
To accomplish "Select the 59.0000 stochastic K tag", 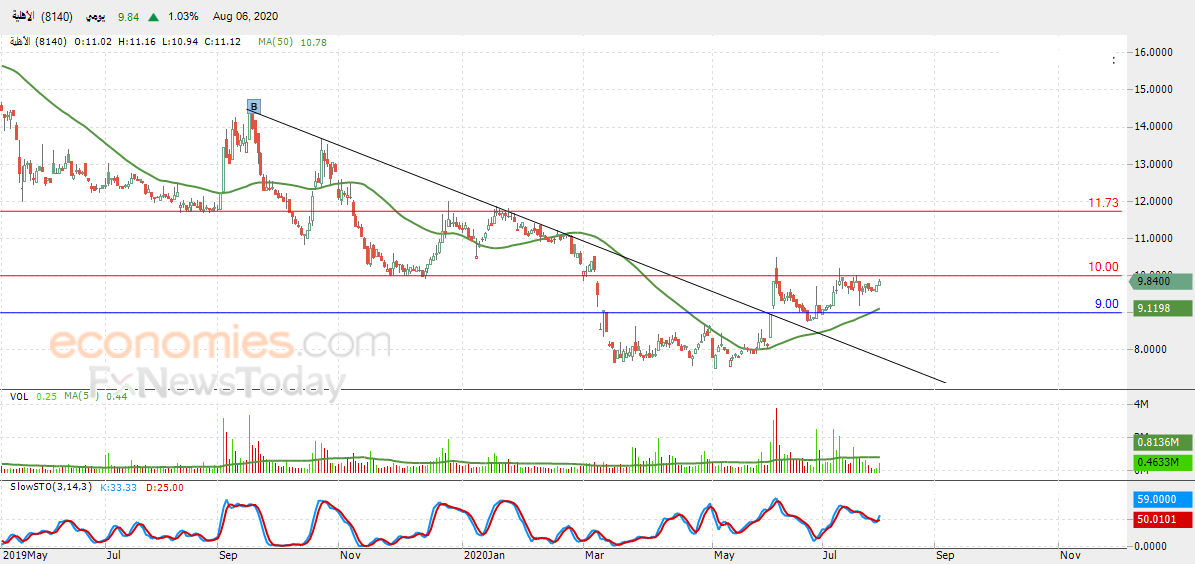I will point(1161,499).
